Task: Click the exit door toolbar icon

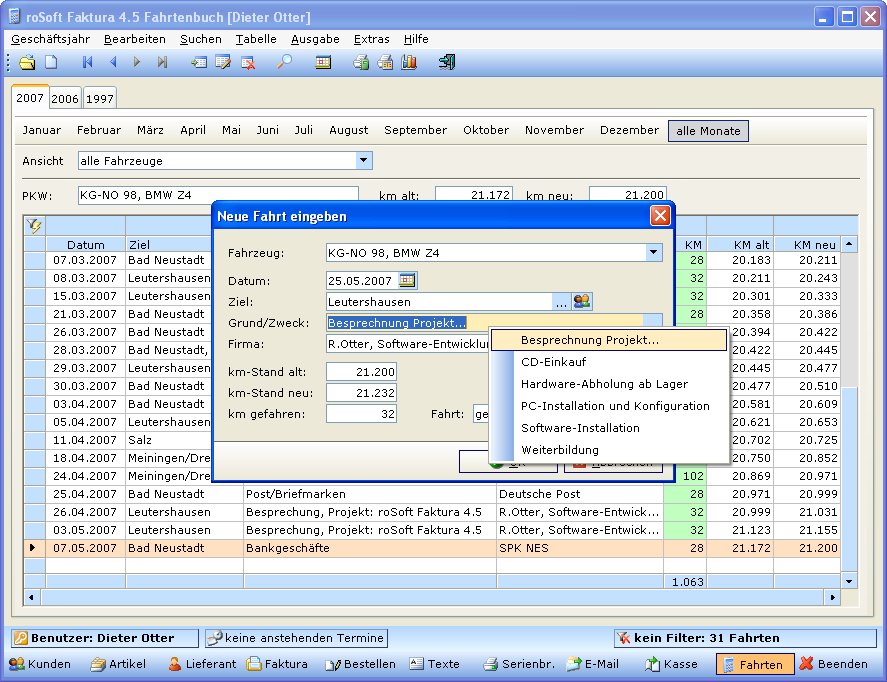Action: (x=447, y=62)
